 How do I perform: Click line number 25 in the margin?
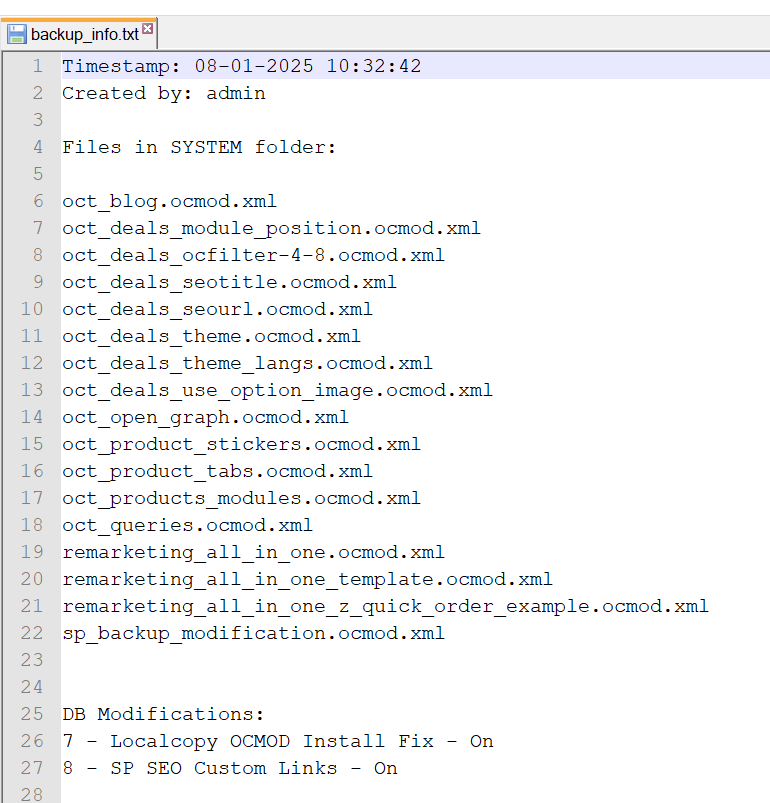32,714
